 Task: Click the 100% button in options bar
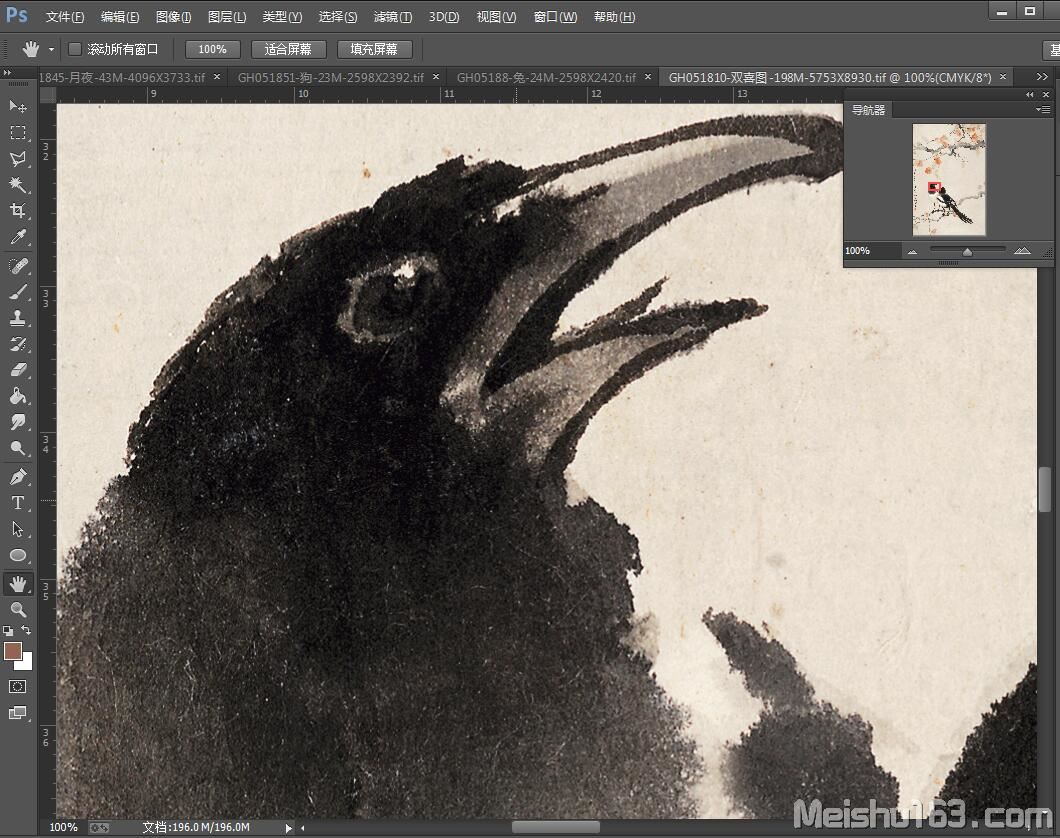[212, 49]
